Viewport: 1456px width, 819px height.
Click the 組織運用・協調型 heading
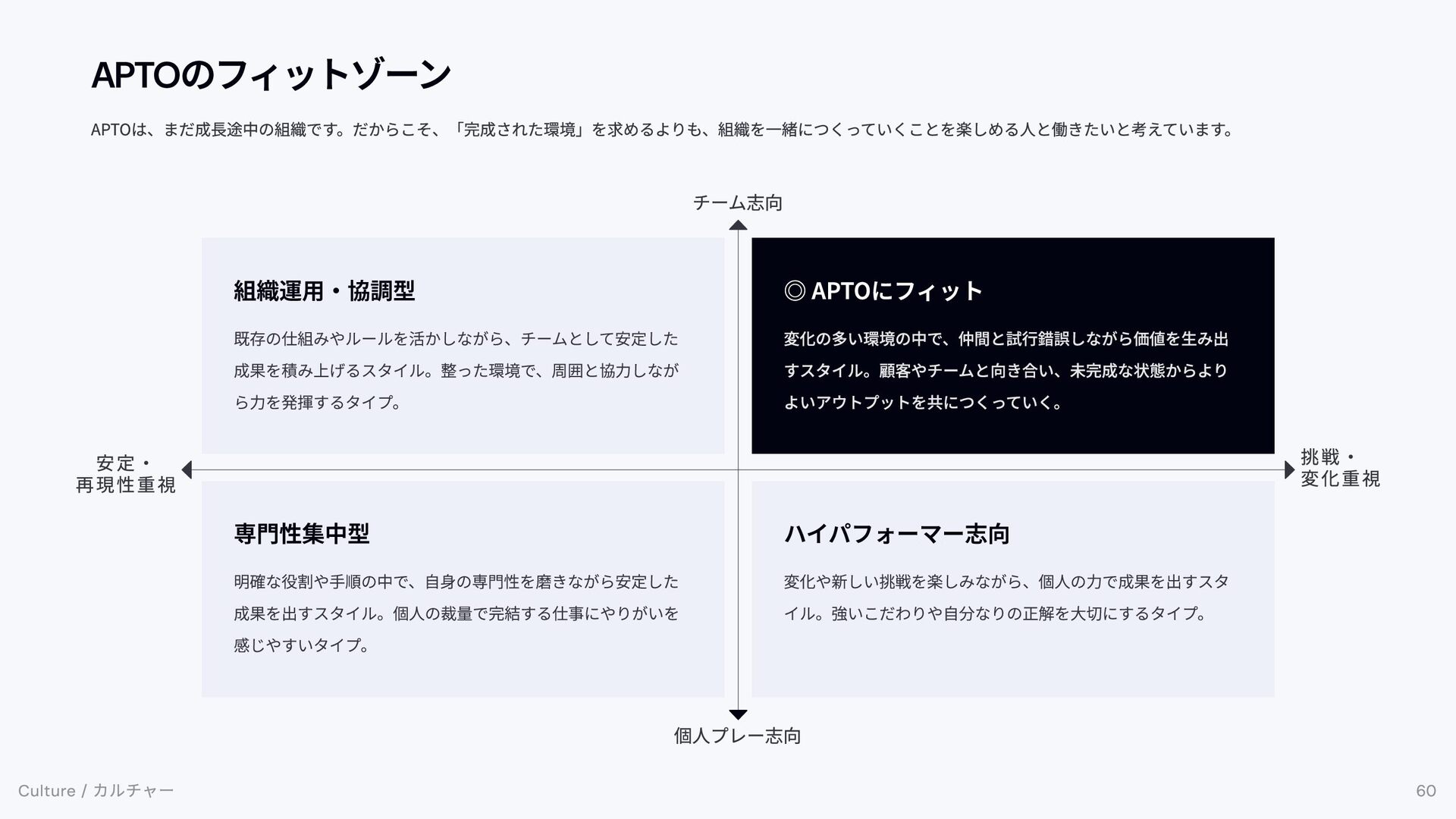click(x=325, y=290)
